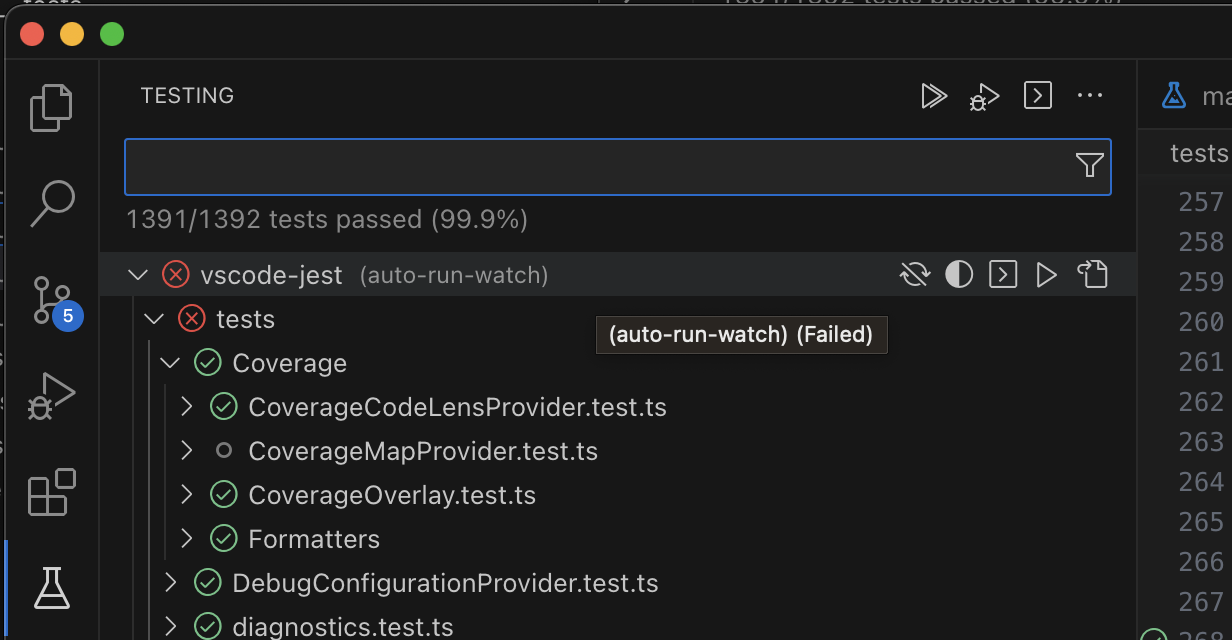
Task: Switch to the editor tab with the beaker icon
Action: click(1173, 95)
